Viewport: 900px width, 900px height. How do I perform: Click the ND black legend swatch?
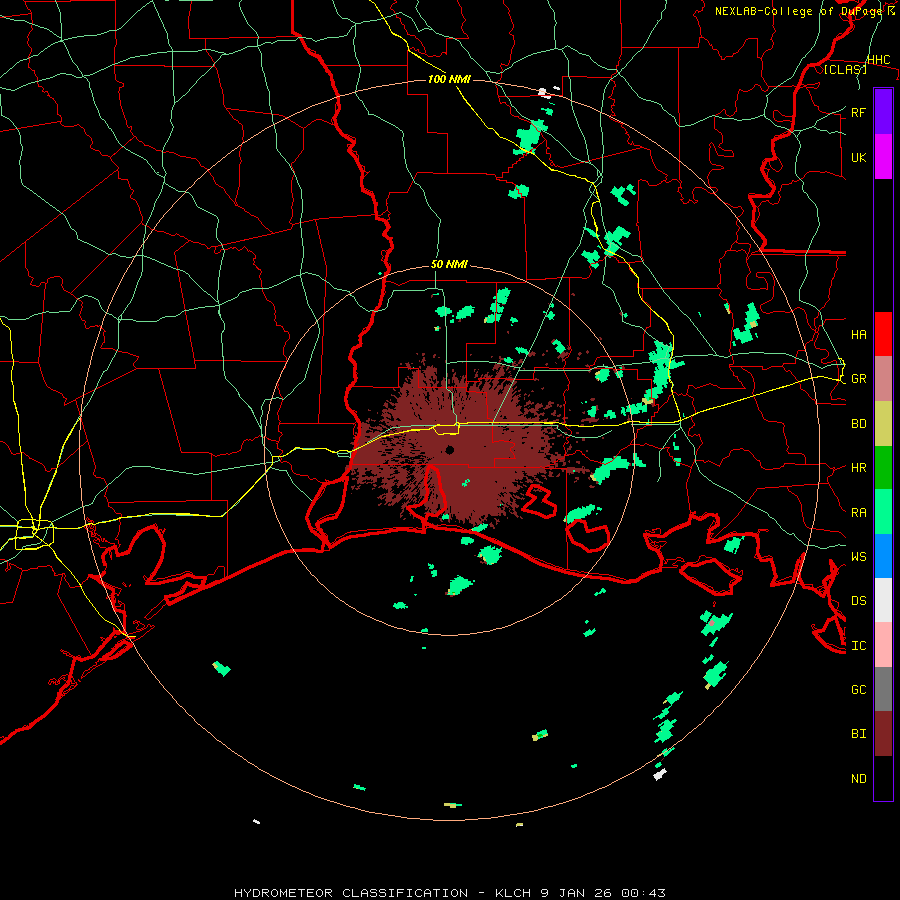(883, 778)
